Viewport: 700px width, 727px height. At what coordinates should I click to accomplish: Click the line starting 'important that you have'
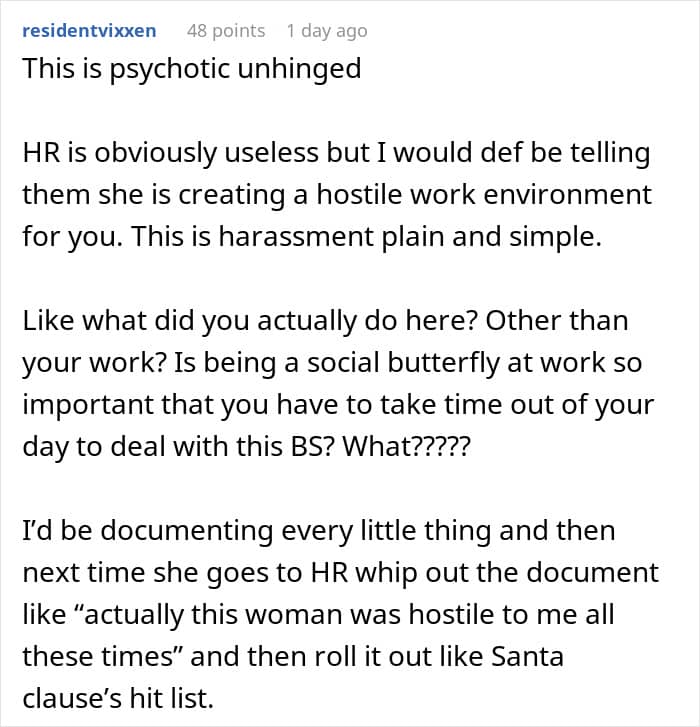[x=338, y=405]
